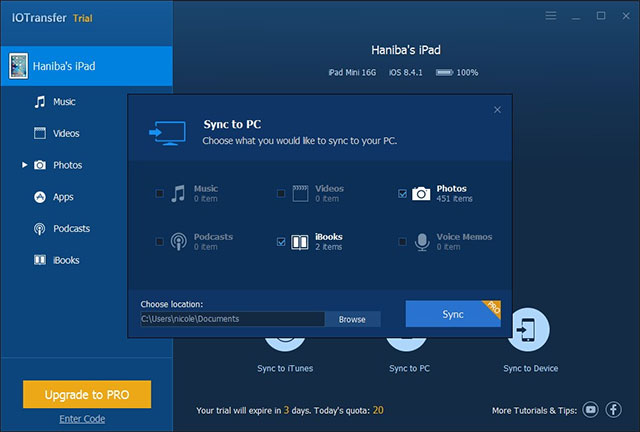
Task: Click Browse to choose location
Action: 352,319
